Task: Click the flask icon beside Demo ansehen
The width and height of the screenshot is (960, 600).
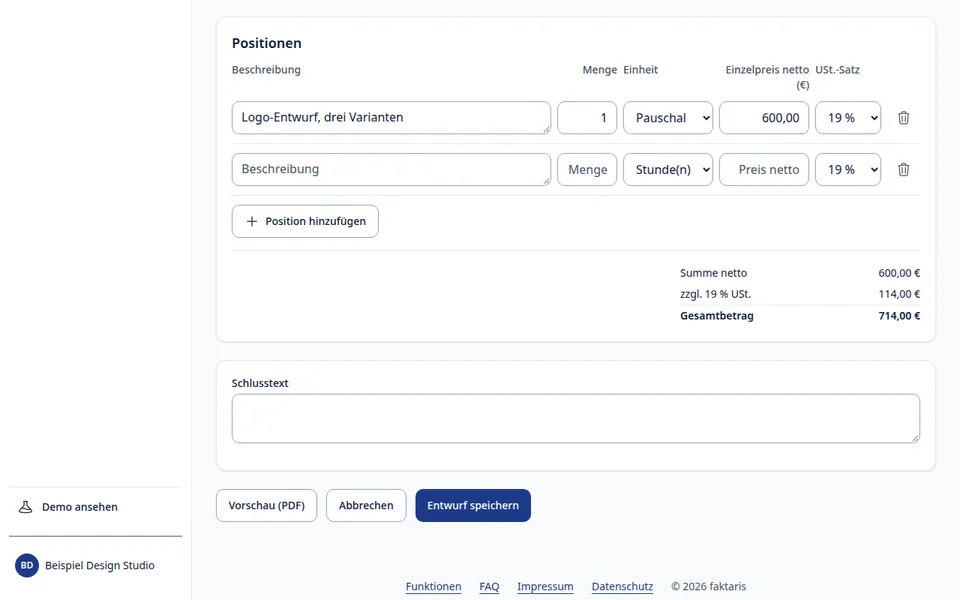Action: [x=25, y=507]
